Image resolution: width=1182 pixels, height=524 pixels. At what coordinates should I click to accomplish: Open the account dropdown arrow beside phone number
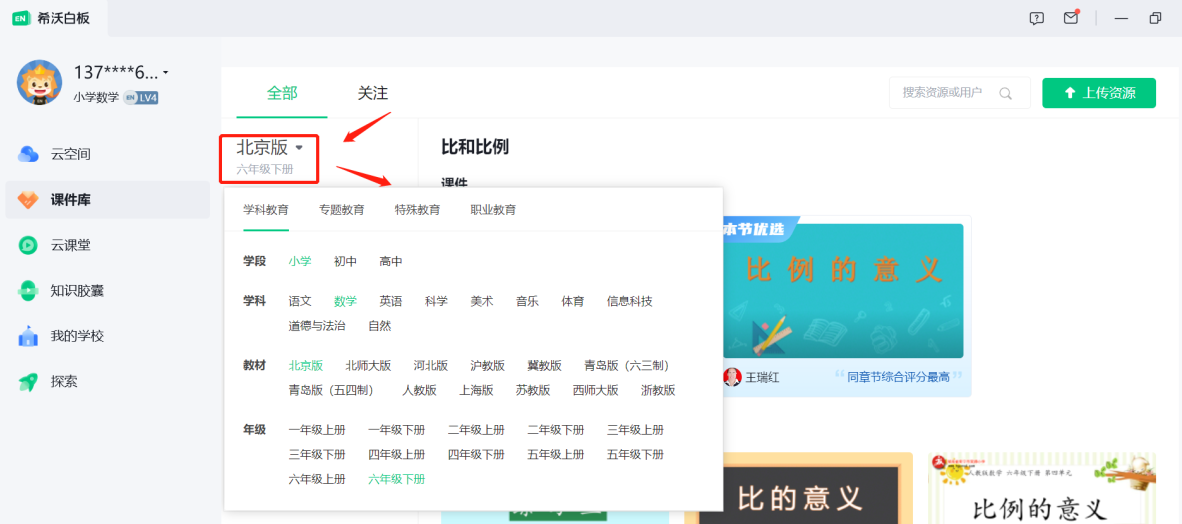pyautogui.click(x=166, y=72)
